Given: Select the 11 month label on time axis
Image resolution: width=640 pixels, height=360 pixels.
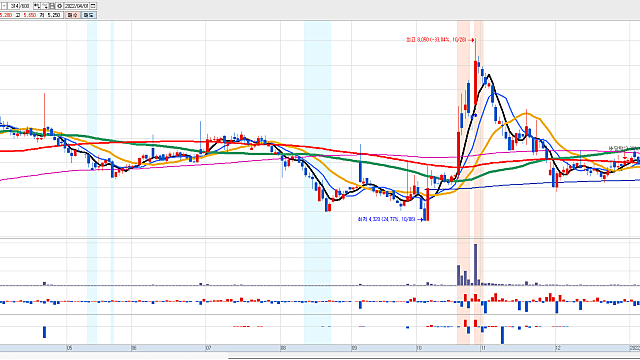Looking at the screenshot, I should click(x=483, y=348).
